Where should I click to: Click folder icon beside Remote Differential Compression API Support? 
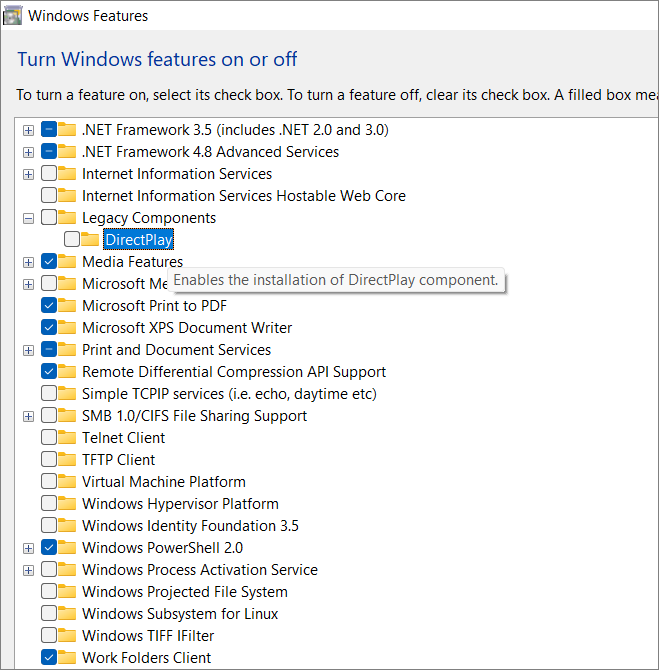point(67,371)
